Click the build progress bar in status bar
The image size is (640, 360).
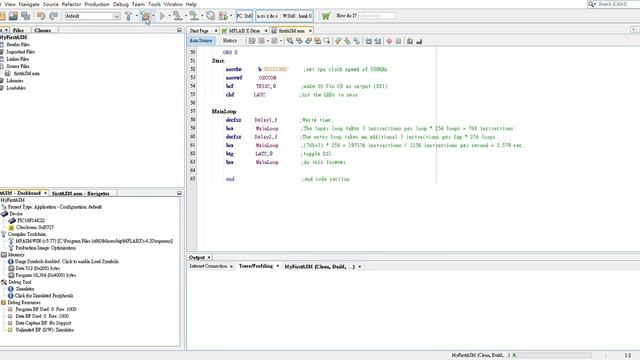(552, 355)
